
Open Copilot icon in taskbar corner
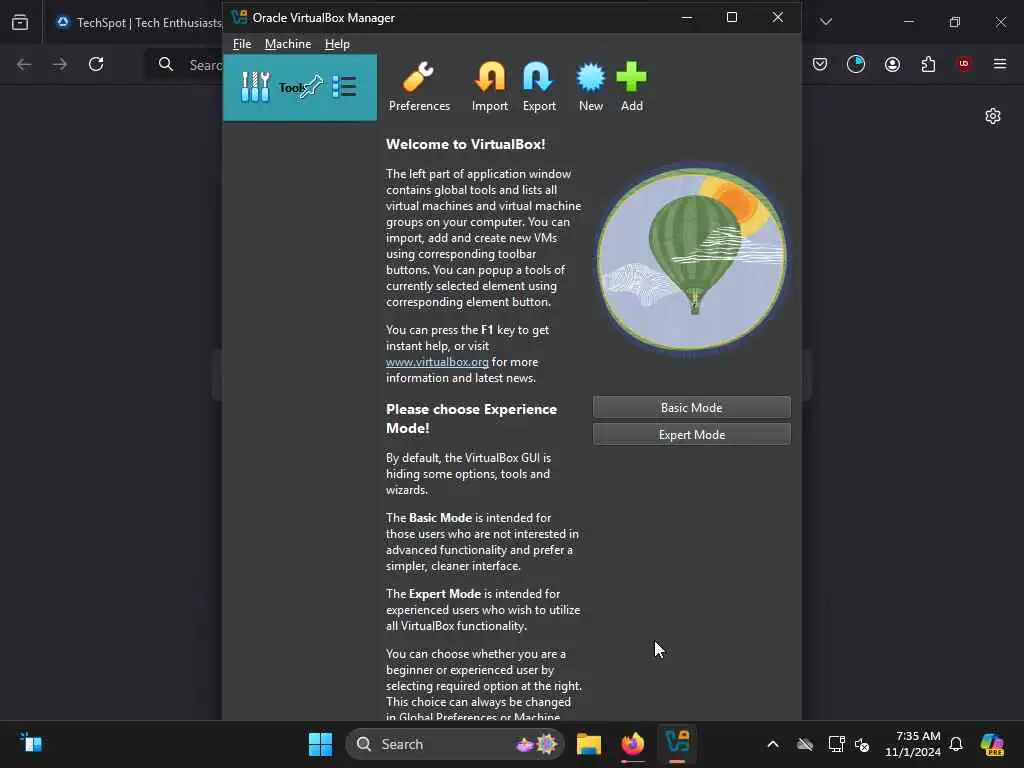click(992, 744)
